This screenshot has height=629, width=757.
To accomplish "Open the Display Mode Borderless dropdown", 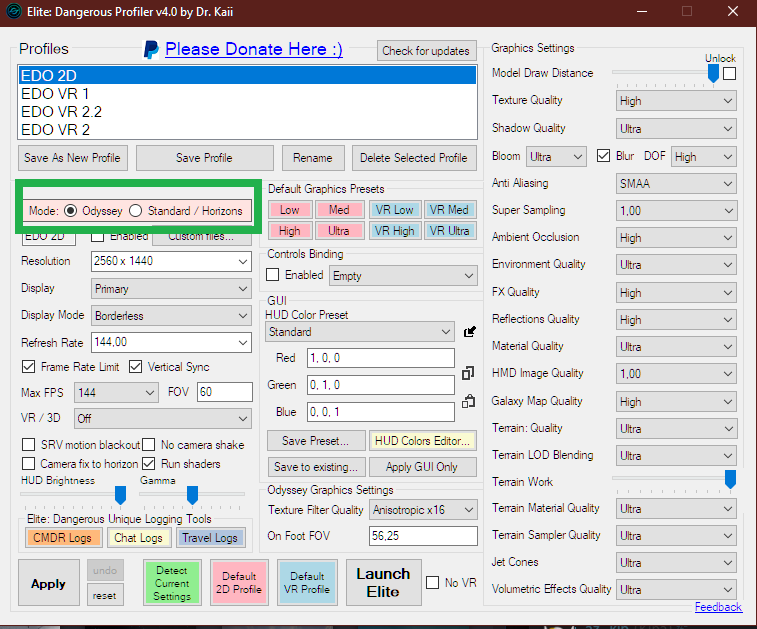I will (x=171, y=316).
